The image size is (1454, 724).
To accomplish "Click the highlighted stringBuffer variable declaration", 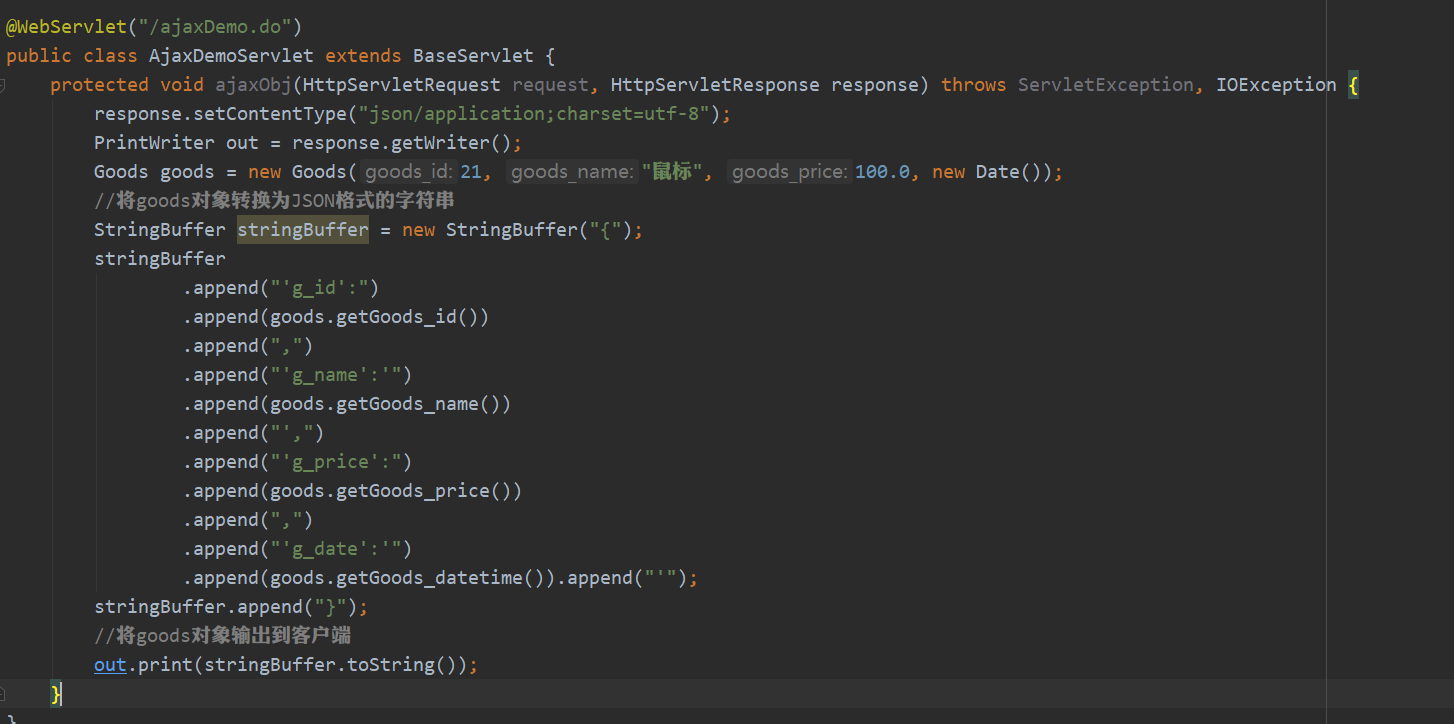I will click(x=303, y=230).
